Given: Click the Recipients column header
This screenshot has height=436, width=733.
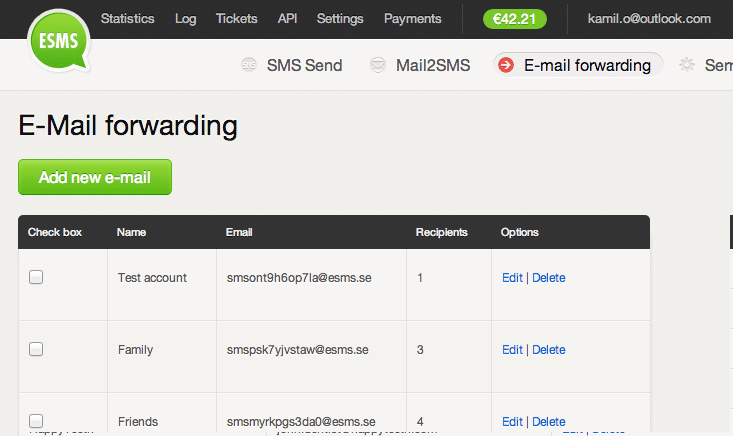Looking at the screenshot, I should (x=442, y=232).
